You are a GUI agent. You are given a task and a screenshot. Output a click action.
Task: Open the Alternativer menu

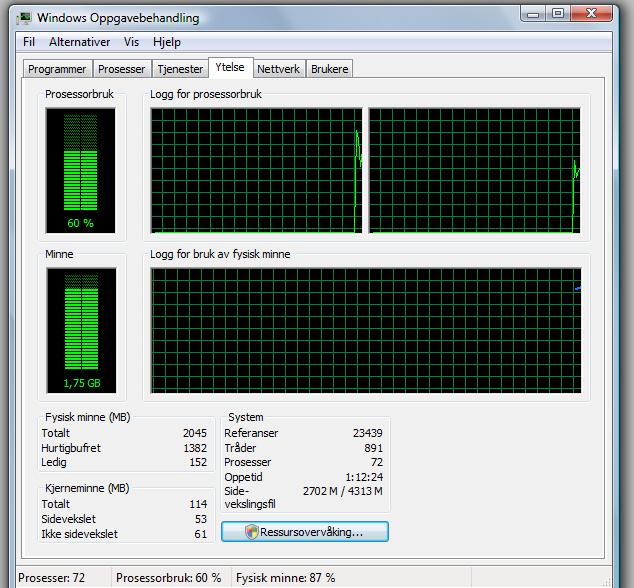click(x=79, y=42)
